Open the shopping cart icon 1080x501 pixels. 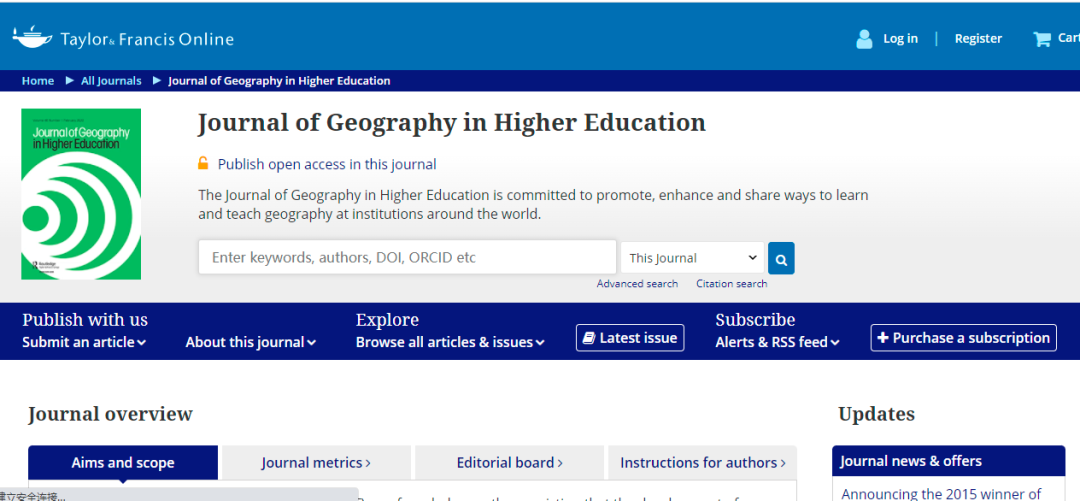point(1042,39)
